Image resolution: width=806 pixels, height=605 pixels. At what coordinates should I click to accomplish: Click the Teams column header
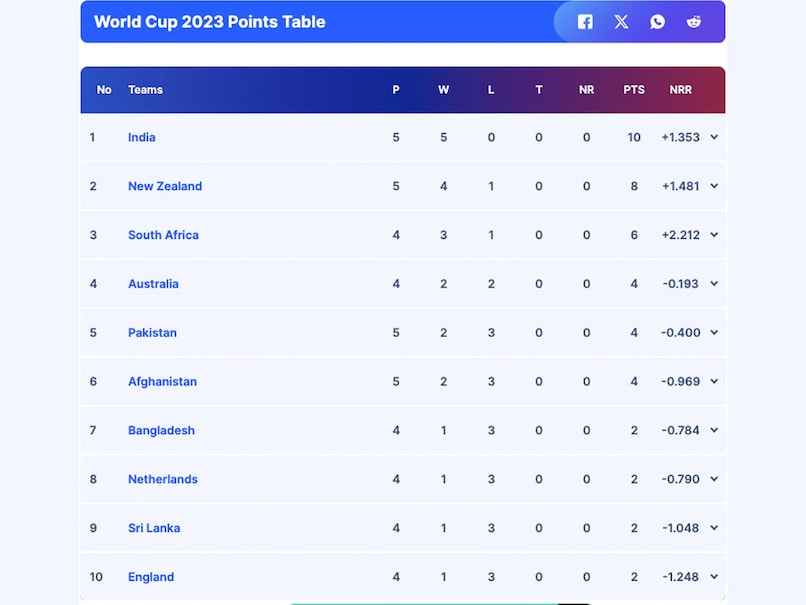click(145, 90)
